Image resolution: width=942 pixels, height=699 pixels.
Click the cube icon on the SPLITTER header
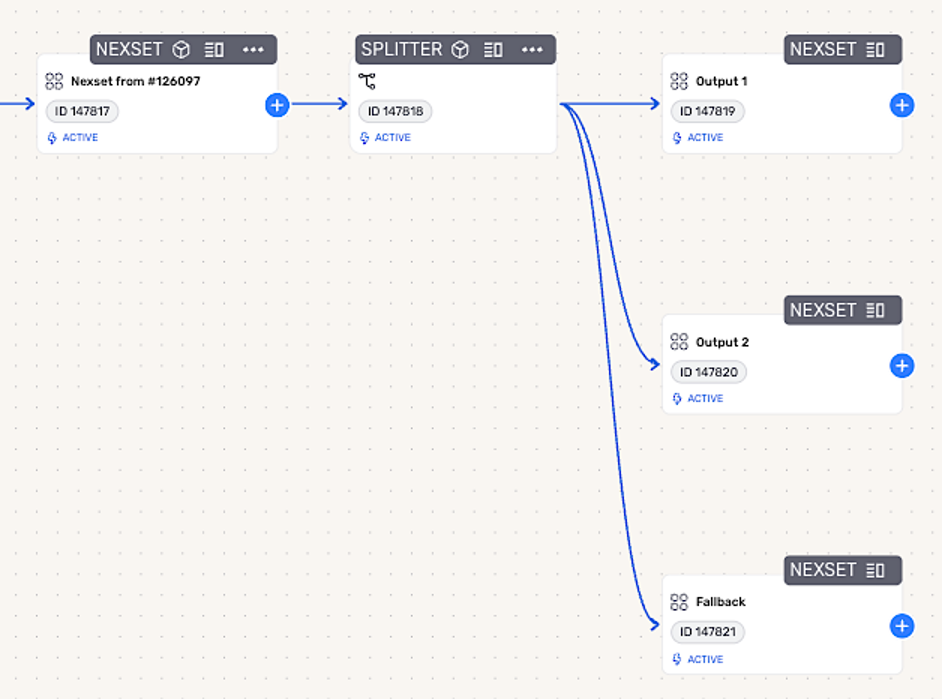460,49
